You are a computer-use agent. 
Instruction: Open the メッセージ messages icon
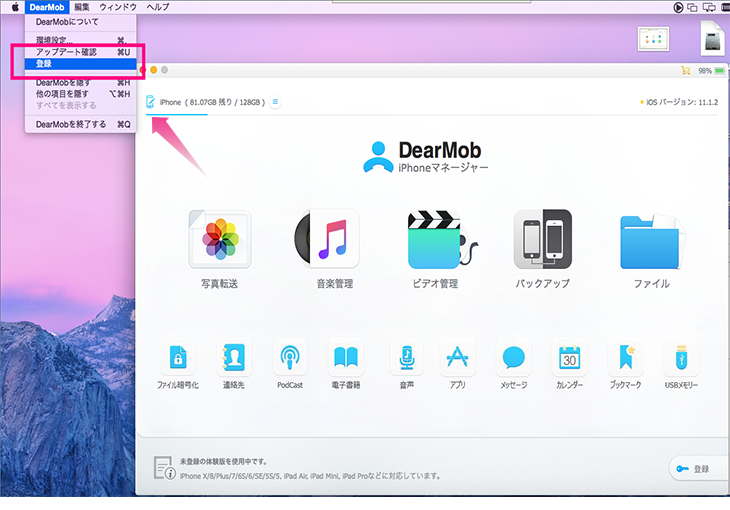tap(514, 358)
